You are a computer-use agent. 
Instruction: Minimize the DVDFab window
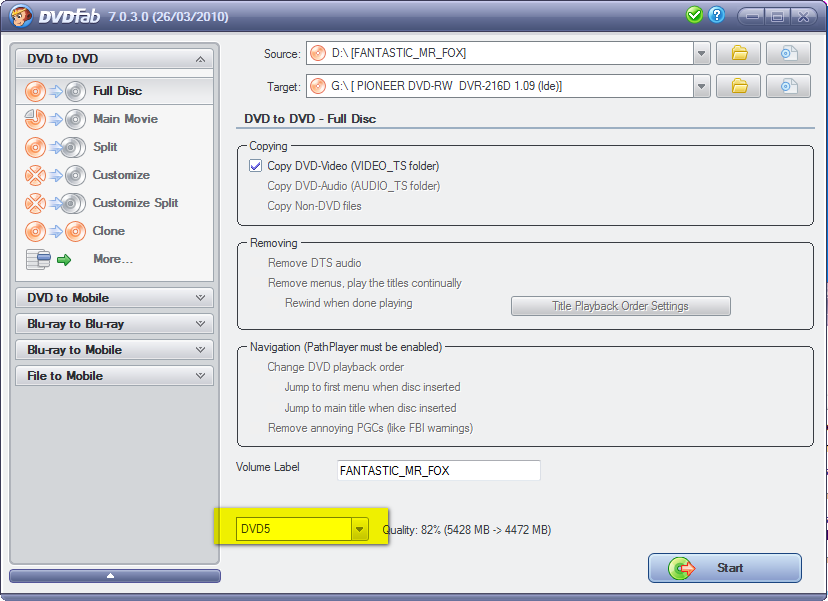pos(752,17)
